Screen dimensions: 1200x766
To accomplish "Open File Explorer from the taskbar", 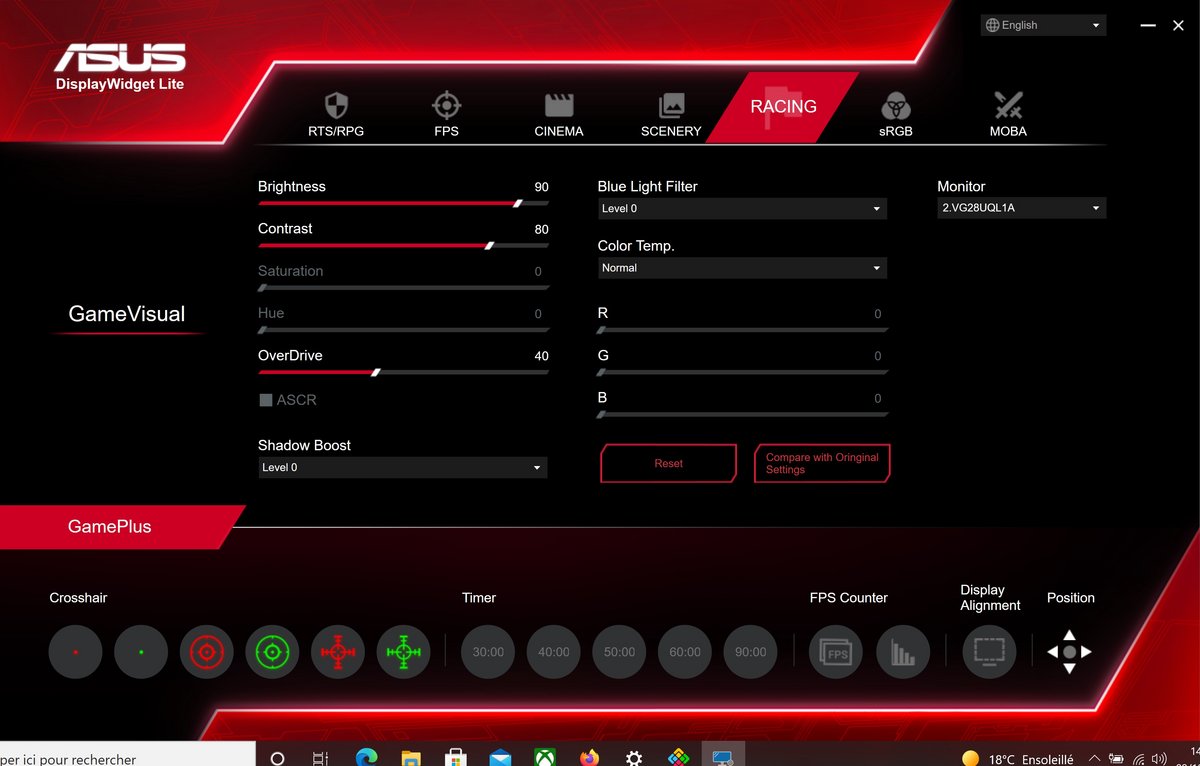I will (x=410, y=758).
